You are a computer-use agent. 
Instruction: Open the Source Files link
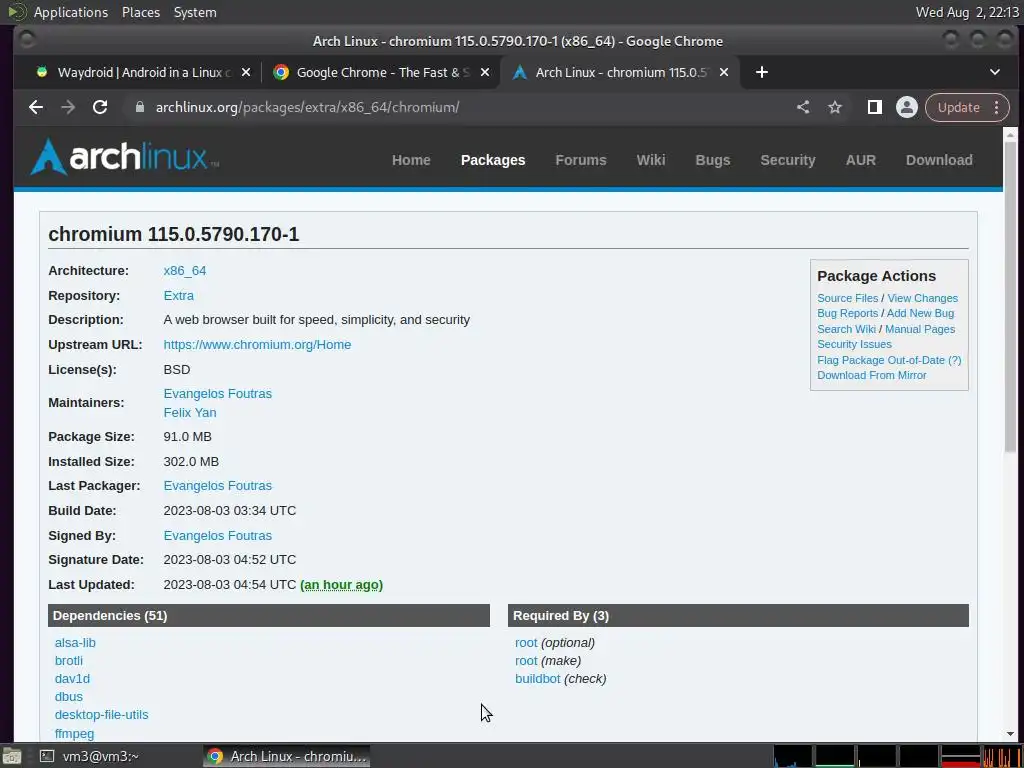[x=848, y=298]
